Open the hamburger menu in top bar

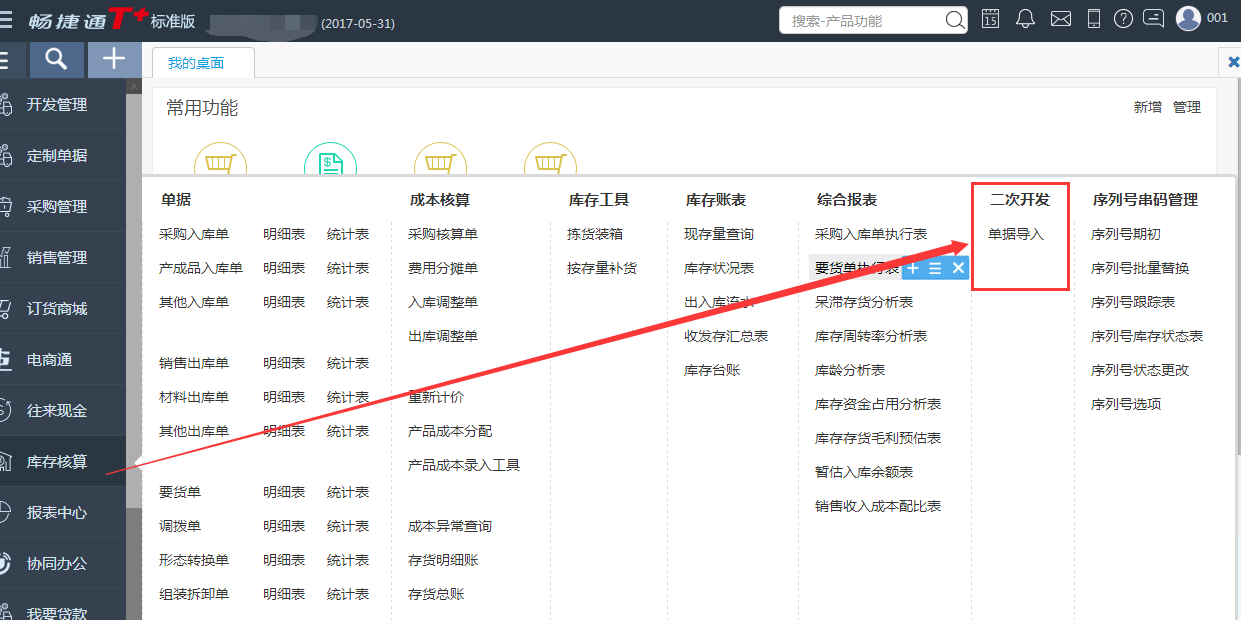click(x=7, y=20)
